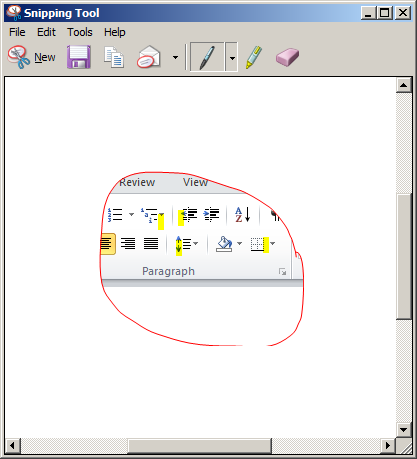Close the Snipping Tool window
Screen dimensions: 417x459
403,13
